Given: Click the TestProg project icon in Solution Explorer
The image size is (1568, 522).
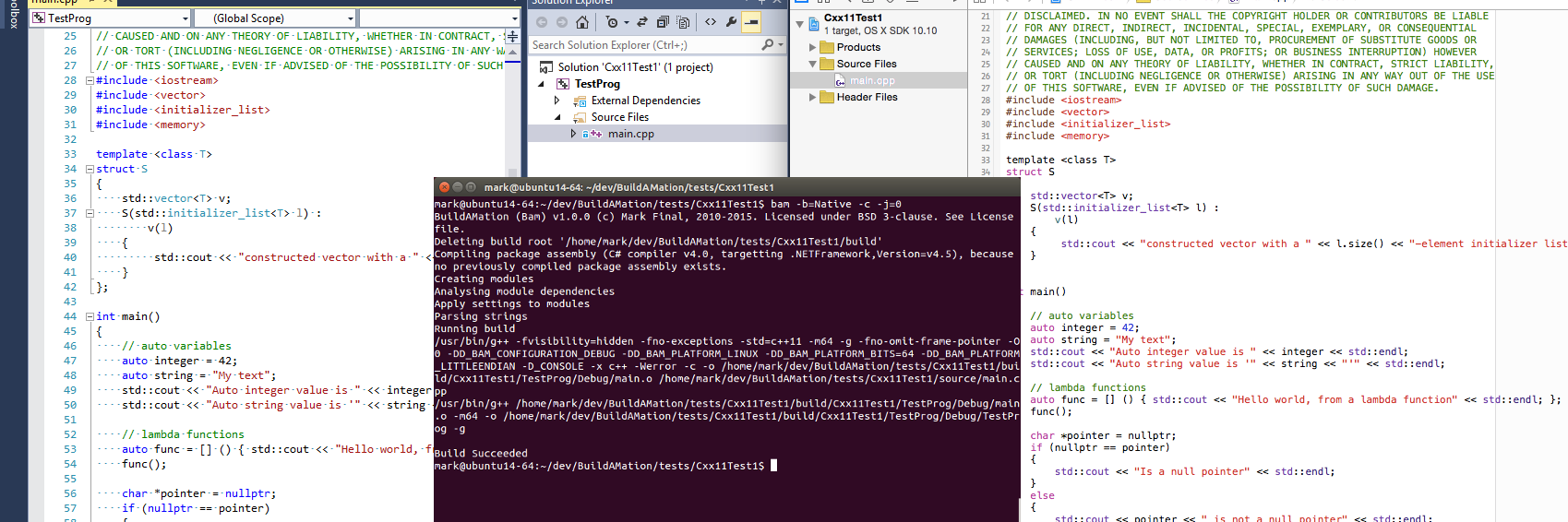Looking at the screenshot, I should tap(563, 84).
